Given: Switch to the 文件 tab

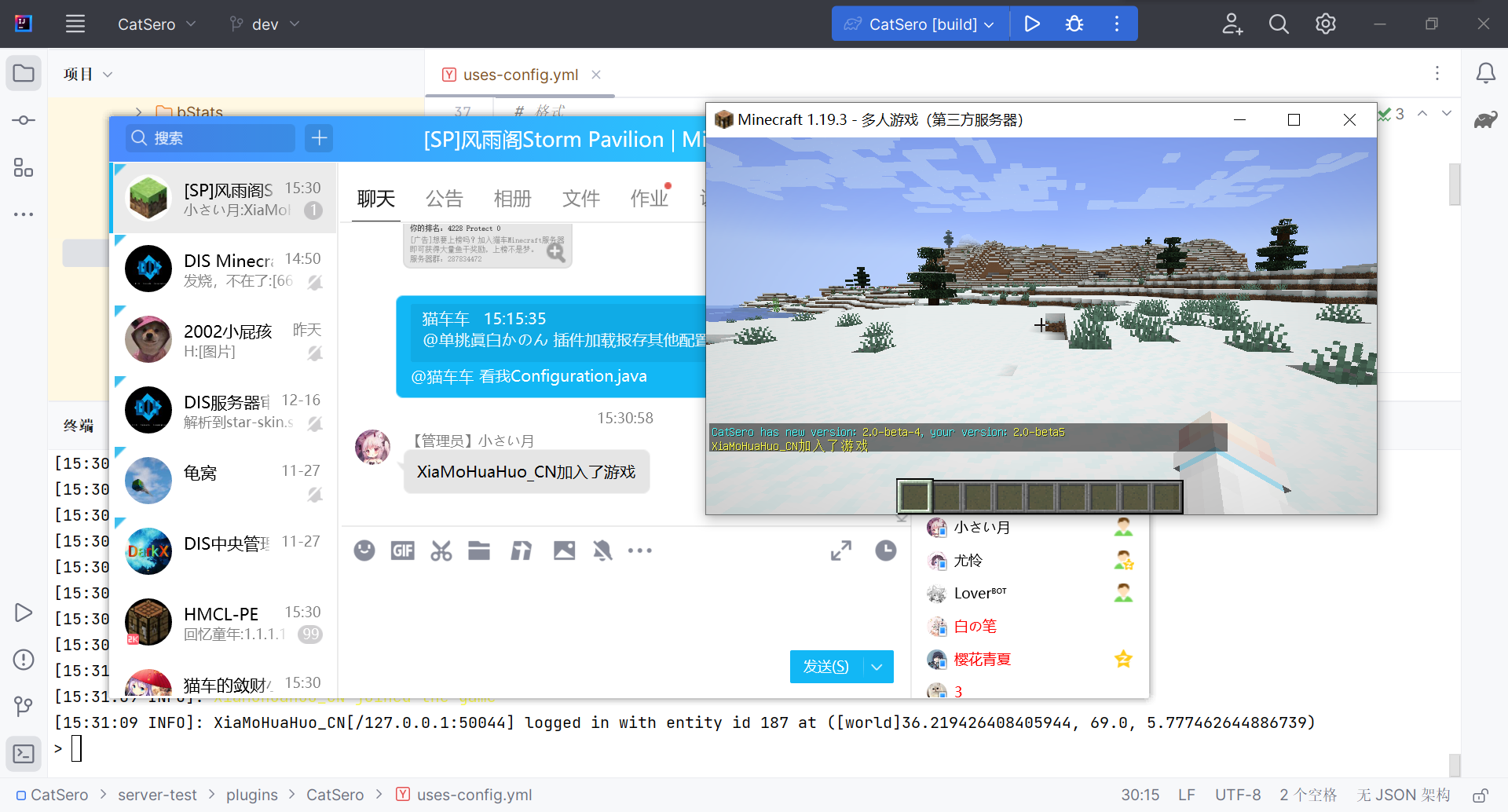Looking at the screenshot, I should click(581, 198).
